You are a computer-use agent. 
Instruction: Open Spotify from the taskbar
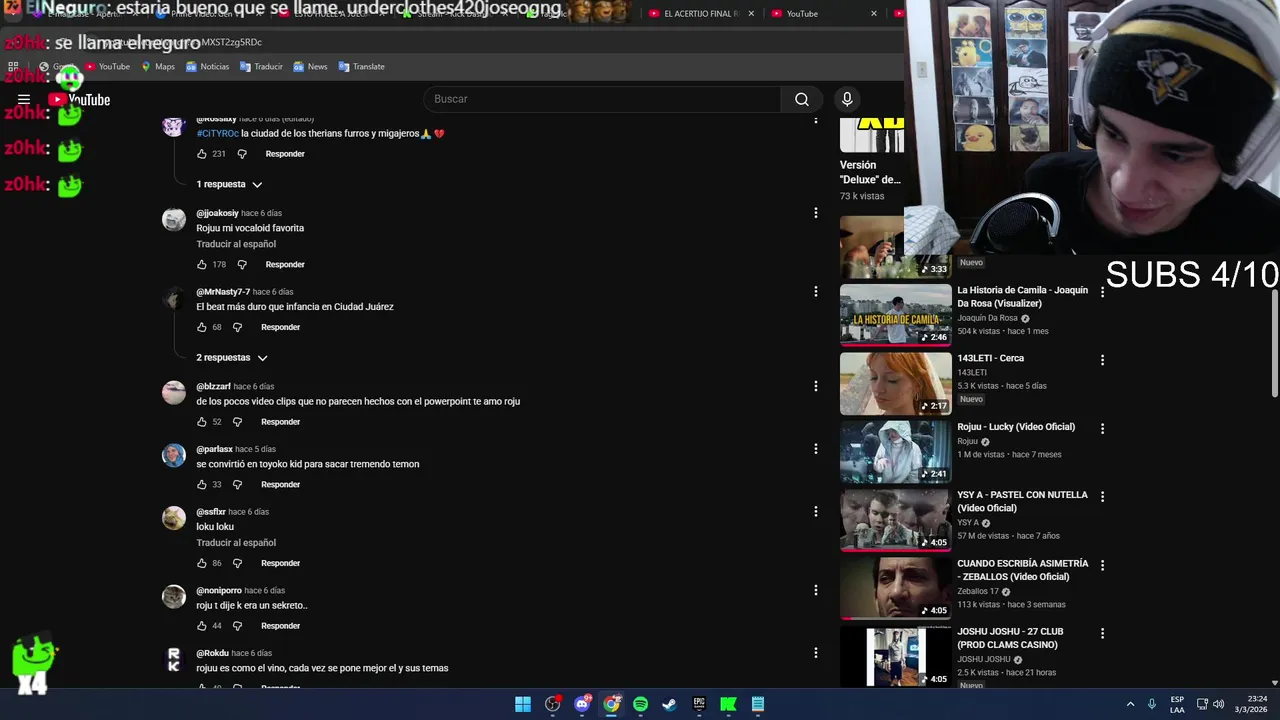[x=640, y=704]
